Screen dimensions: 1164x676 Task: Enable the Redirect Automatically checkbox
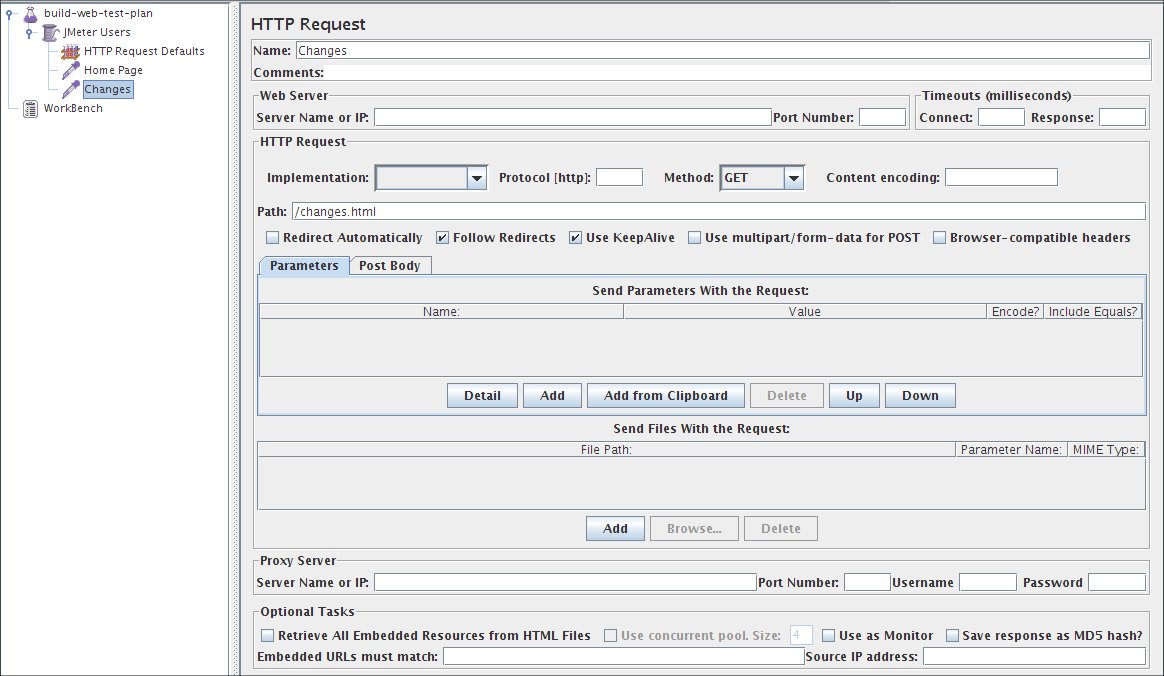click(272, 238)
